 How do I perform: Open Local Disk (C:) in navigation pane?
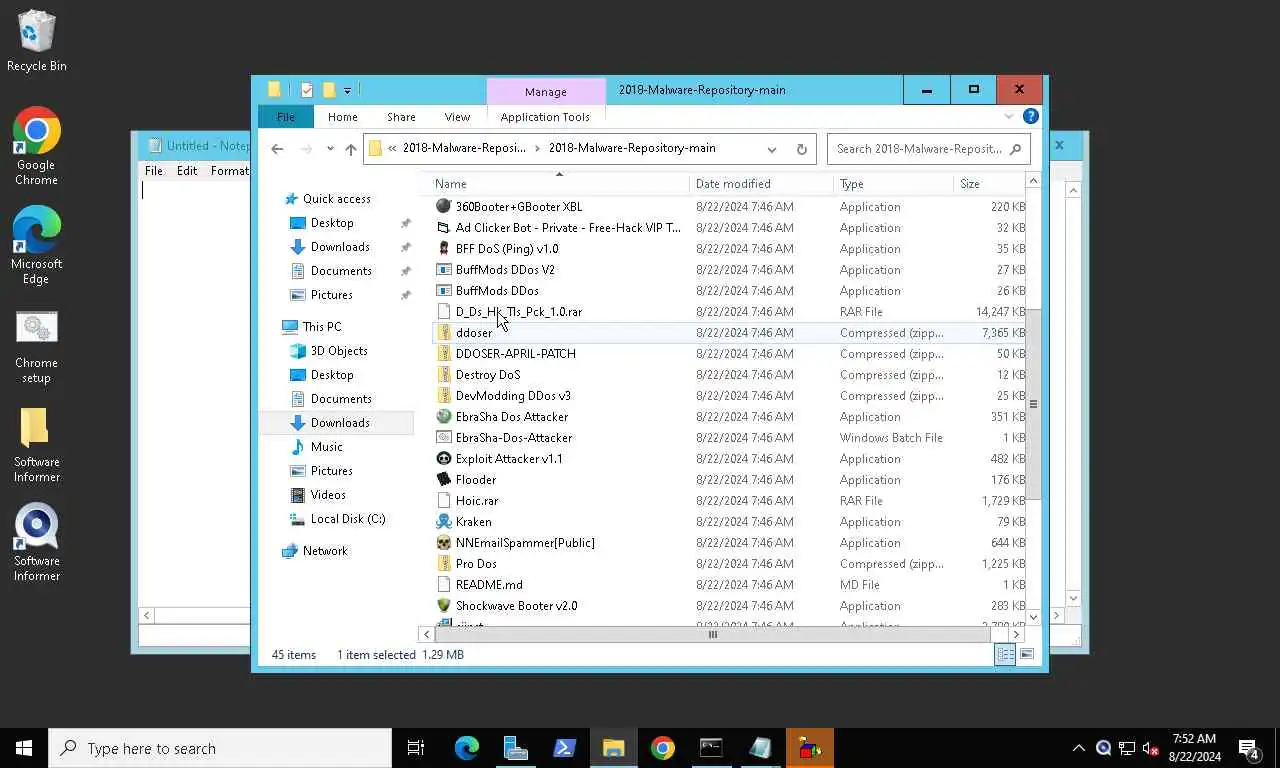click(x=347, y=519)
